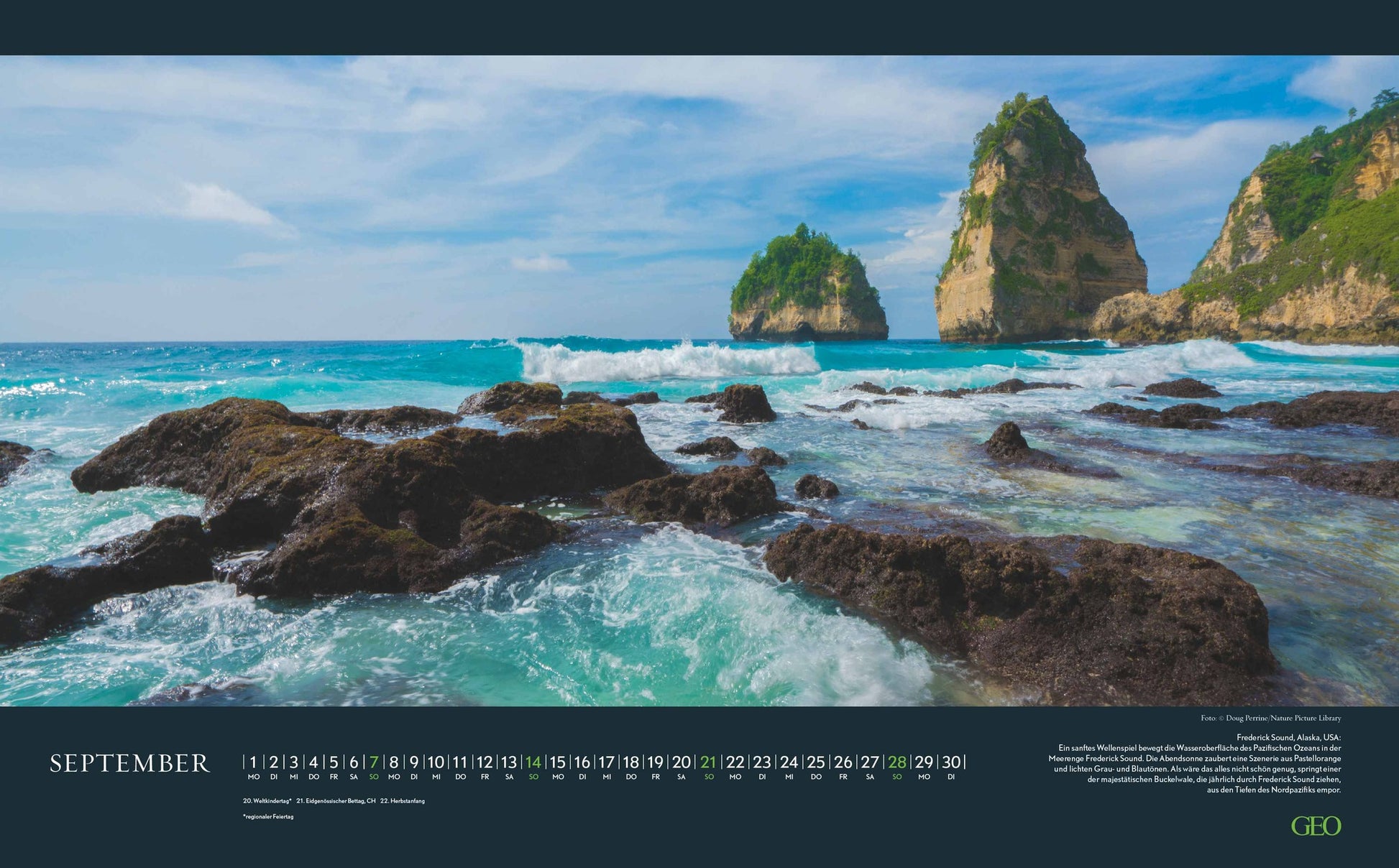The height and width of the screenshot is (868, 1399).
Task: Click '21. Eidgenössischer Bettag, CH' note
Action: tap(336, 800)
